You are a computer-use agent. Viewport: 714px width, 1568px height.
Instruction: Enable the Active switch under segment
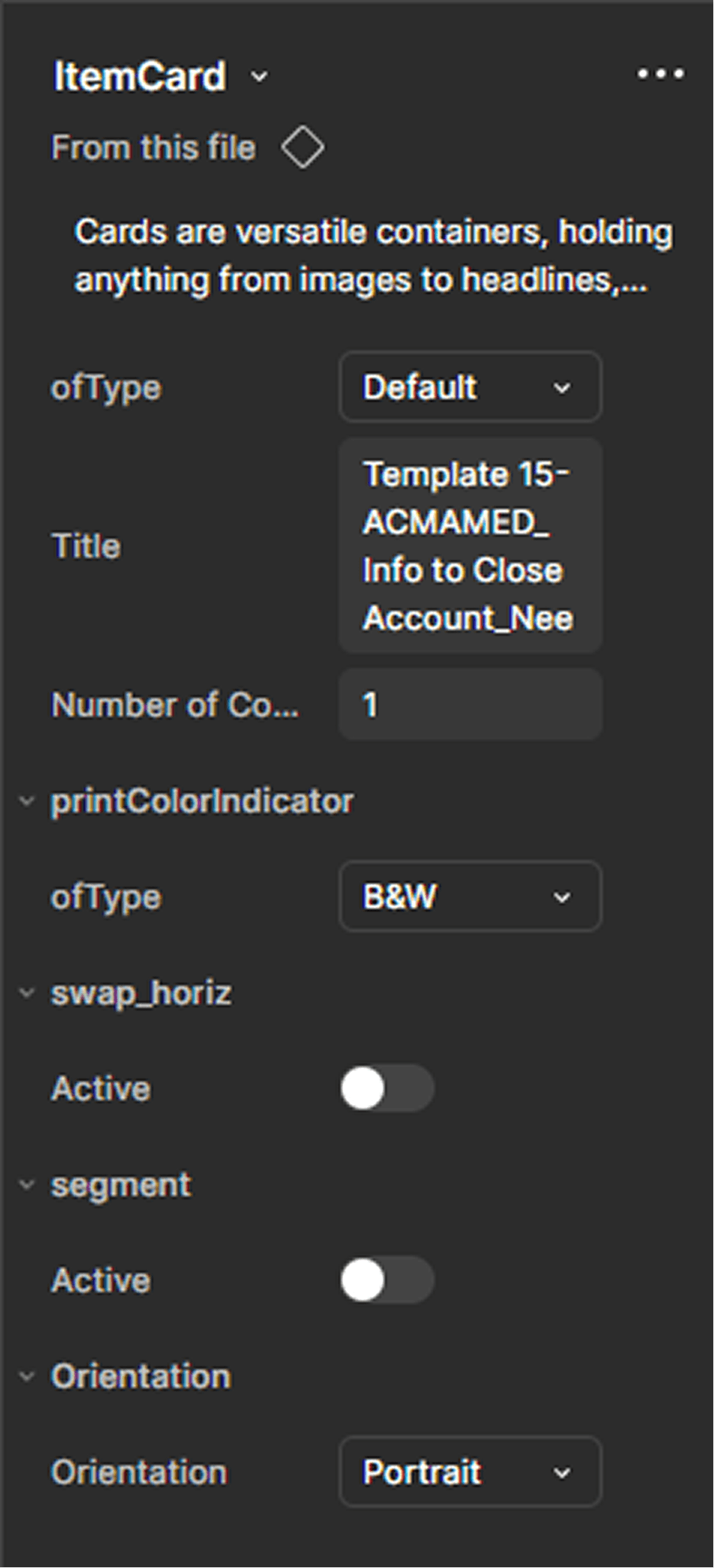[x=387, y=1281]
